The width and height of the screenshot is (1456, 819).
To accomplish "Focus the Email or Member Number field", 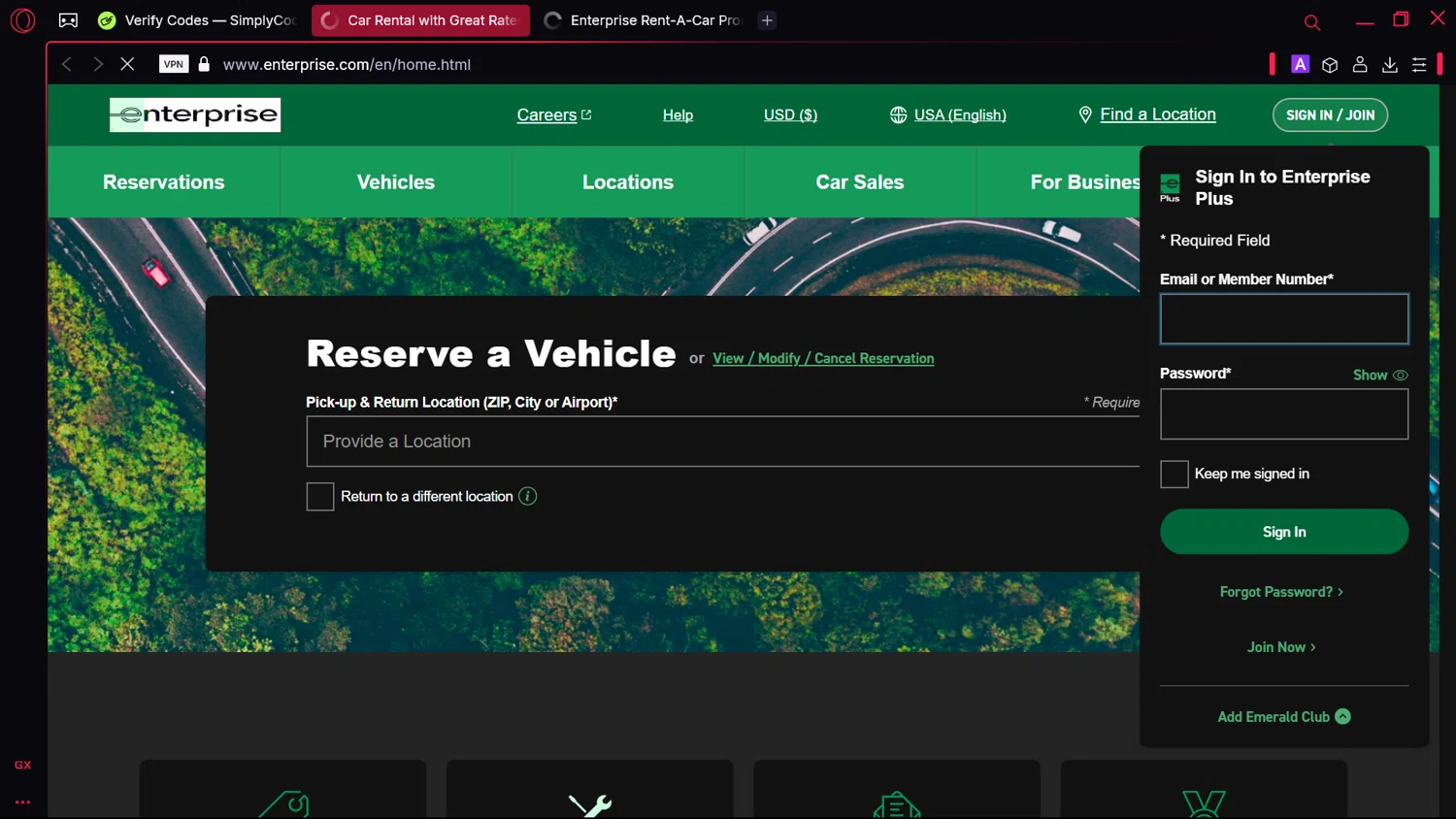I will (x=1283, y=319).
